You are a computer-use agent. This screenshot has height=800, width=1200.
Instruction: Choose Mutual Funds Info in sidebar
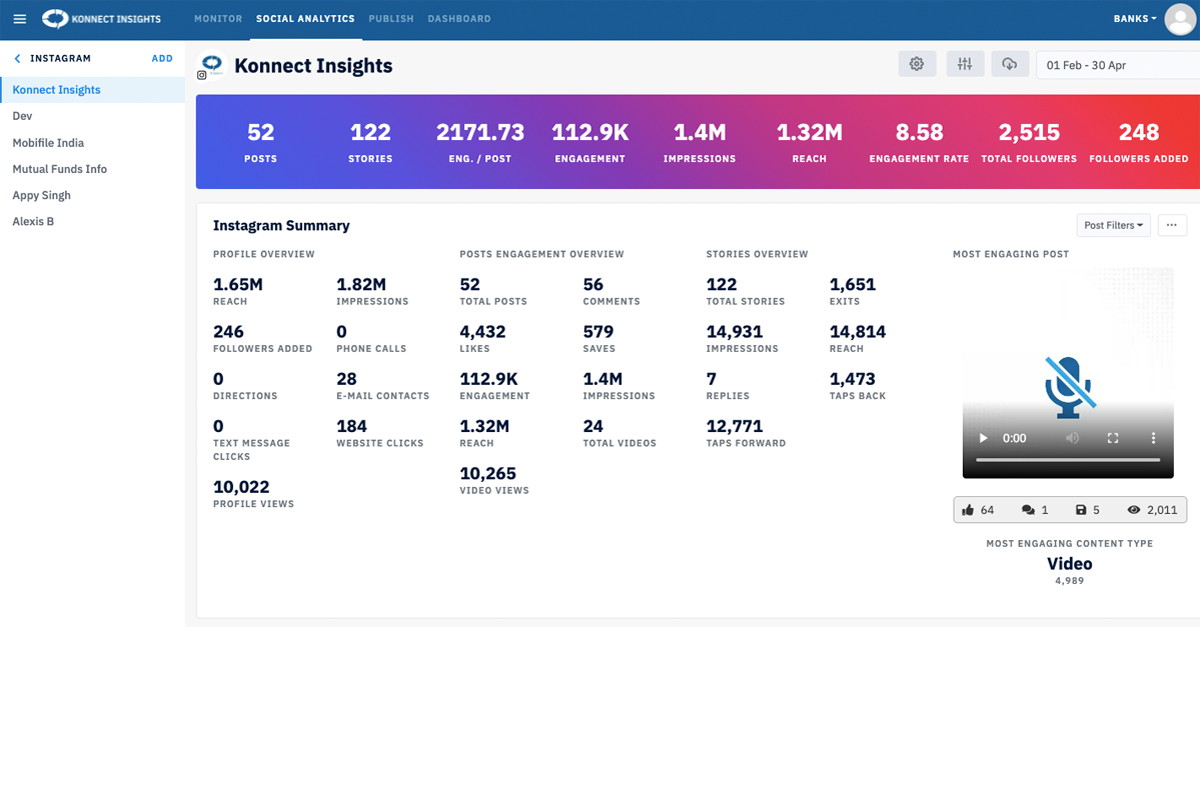92,169
